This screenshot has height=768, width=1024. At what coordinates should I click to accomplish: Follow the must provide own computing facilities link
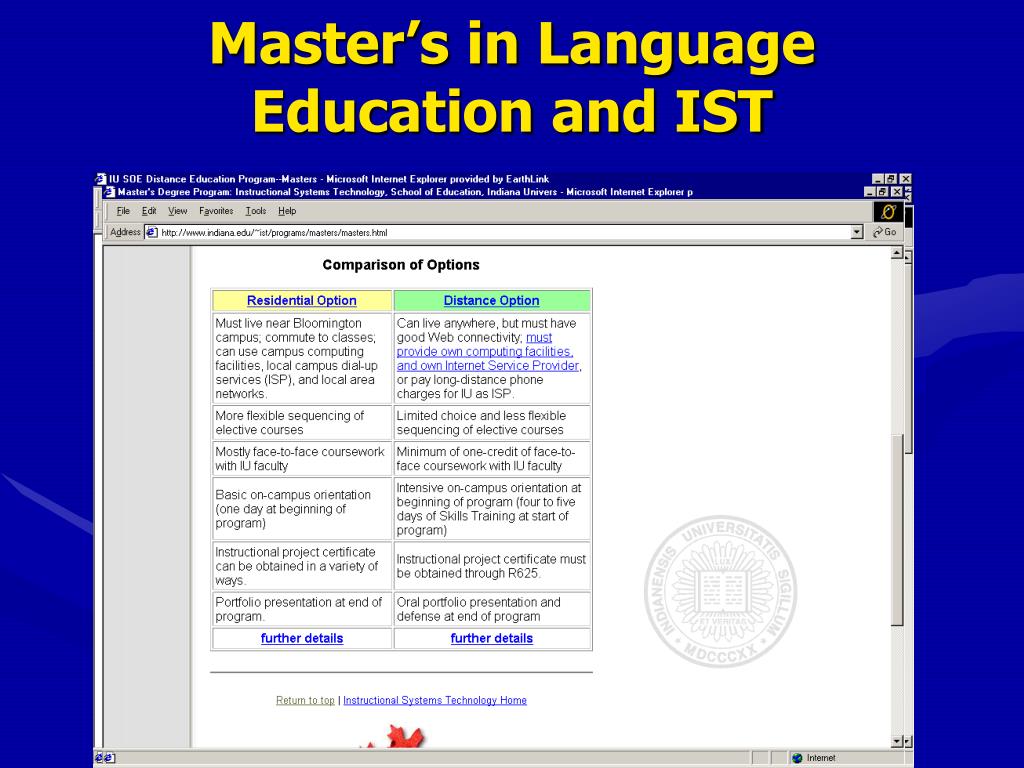point(488,351)
